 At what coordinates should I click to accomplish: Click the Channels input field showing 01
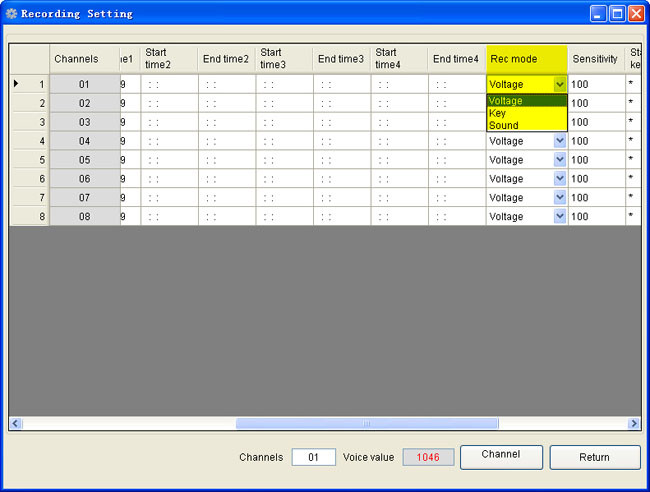[313, 457]
